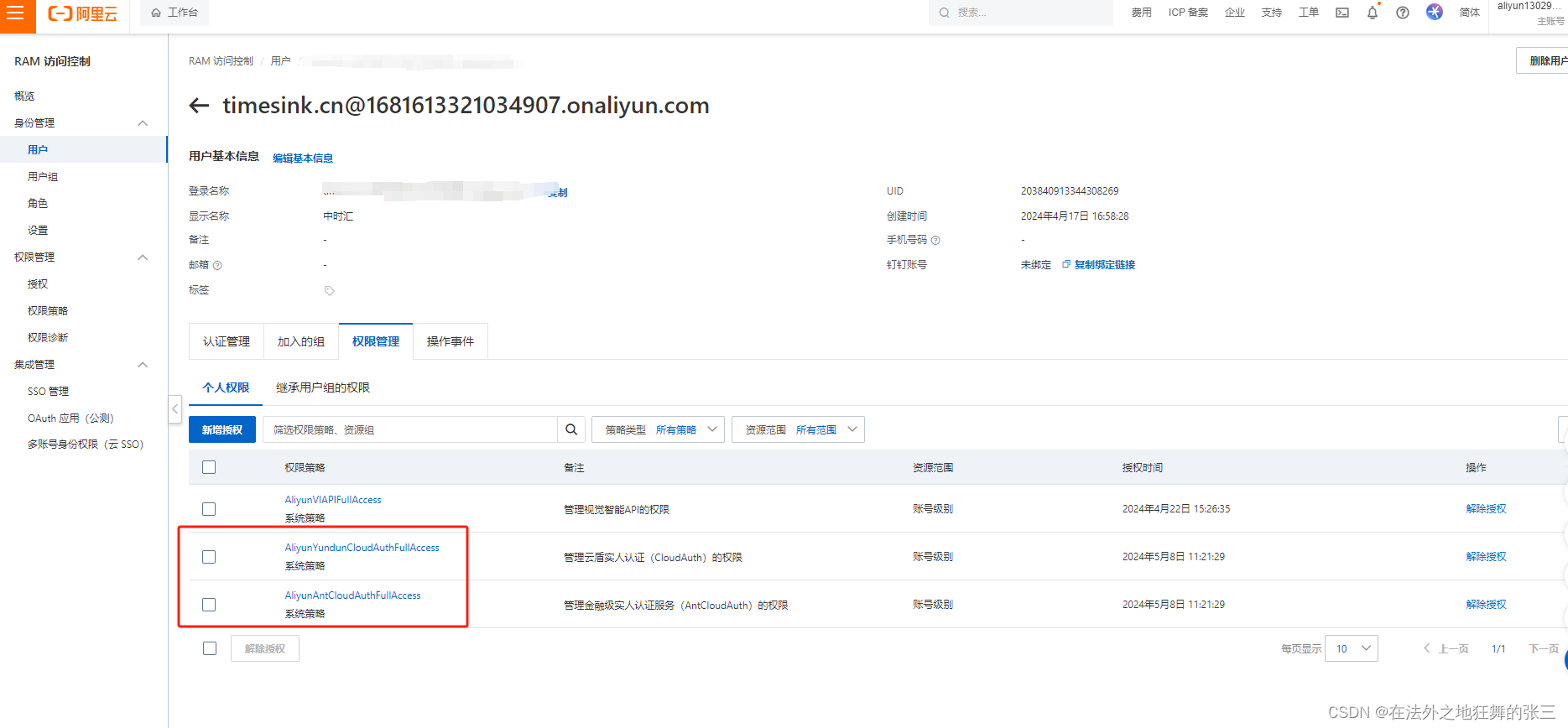The width and height of the screenshot is (1568, 728).
Task: Click the 工单 top menu item
Action: click(1309, 13)
